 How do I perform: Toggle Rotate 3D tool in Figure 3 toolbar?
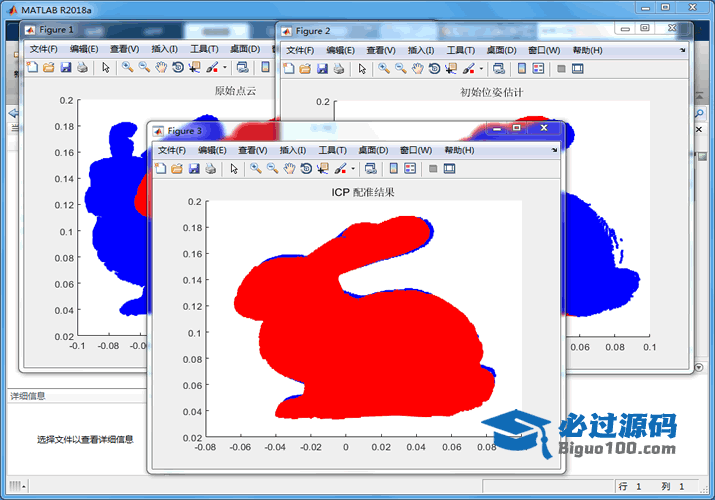[306, 169]
